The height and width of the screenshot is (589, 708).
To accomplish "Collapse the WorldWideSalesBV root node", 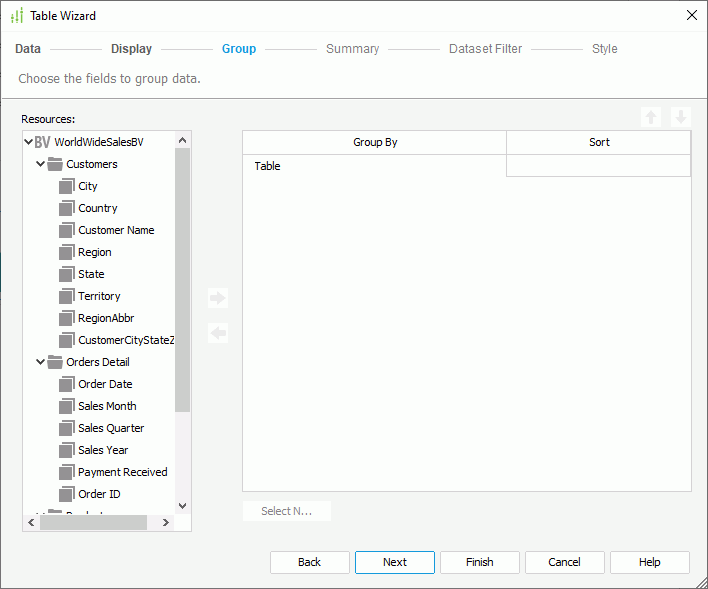I will (x=29, y=142).
